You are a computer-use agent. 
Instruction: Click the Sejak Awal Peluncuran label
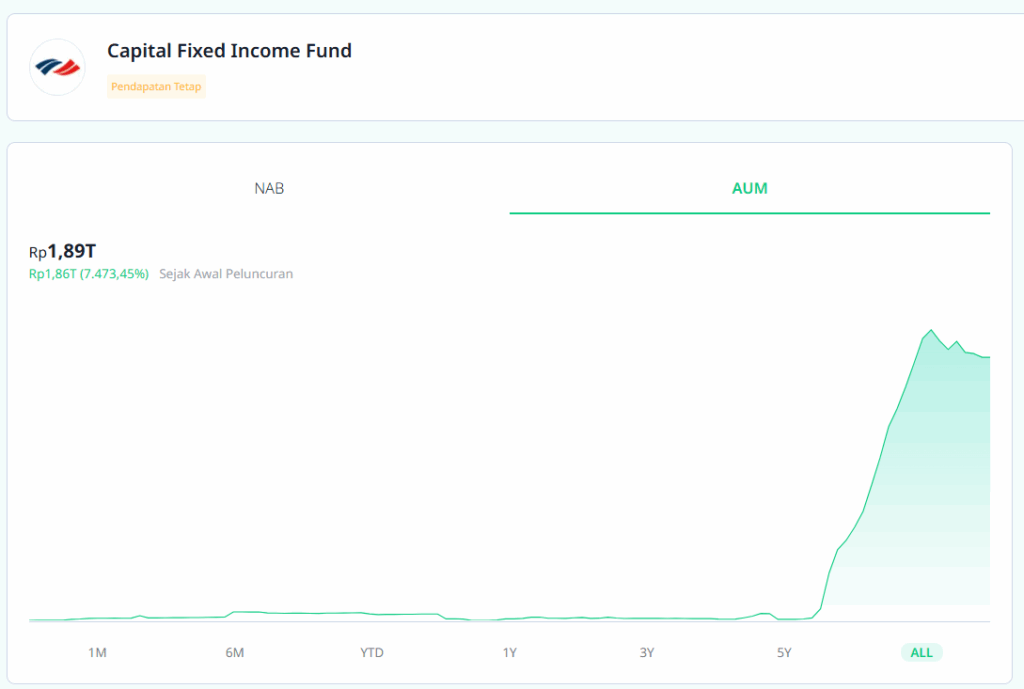226,274
